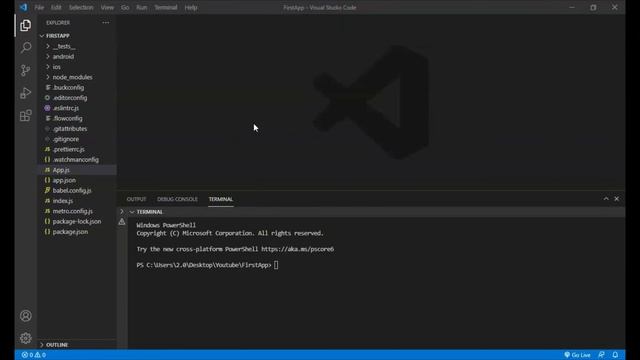Expand the ios folder

[77, 67]
